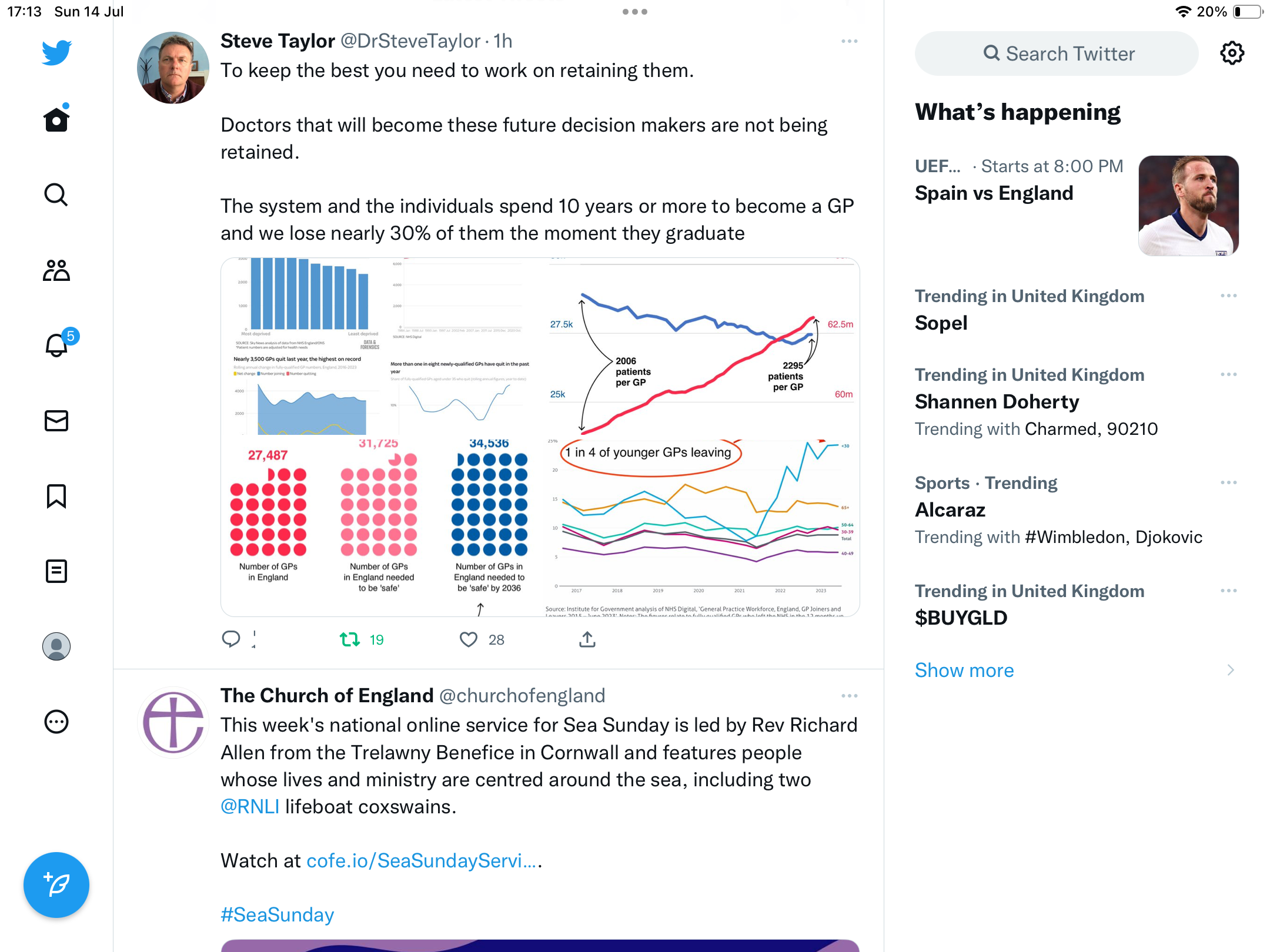Share Steve Taylor's tweet
The image size is (1270, 952).
point(587,639)
